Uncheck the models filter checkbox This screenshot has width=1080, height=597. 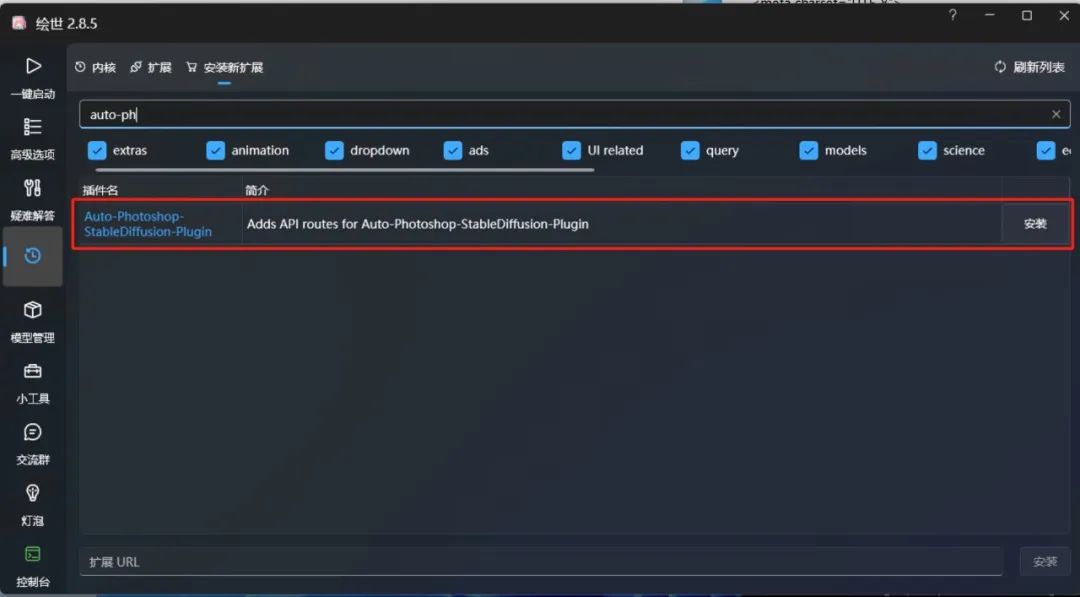point(809,150)
